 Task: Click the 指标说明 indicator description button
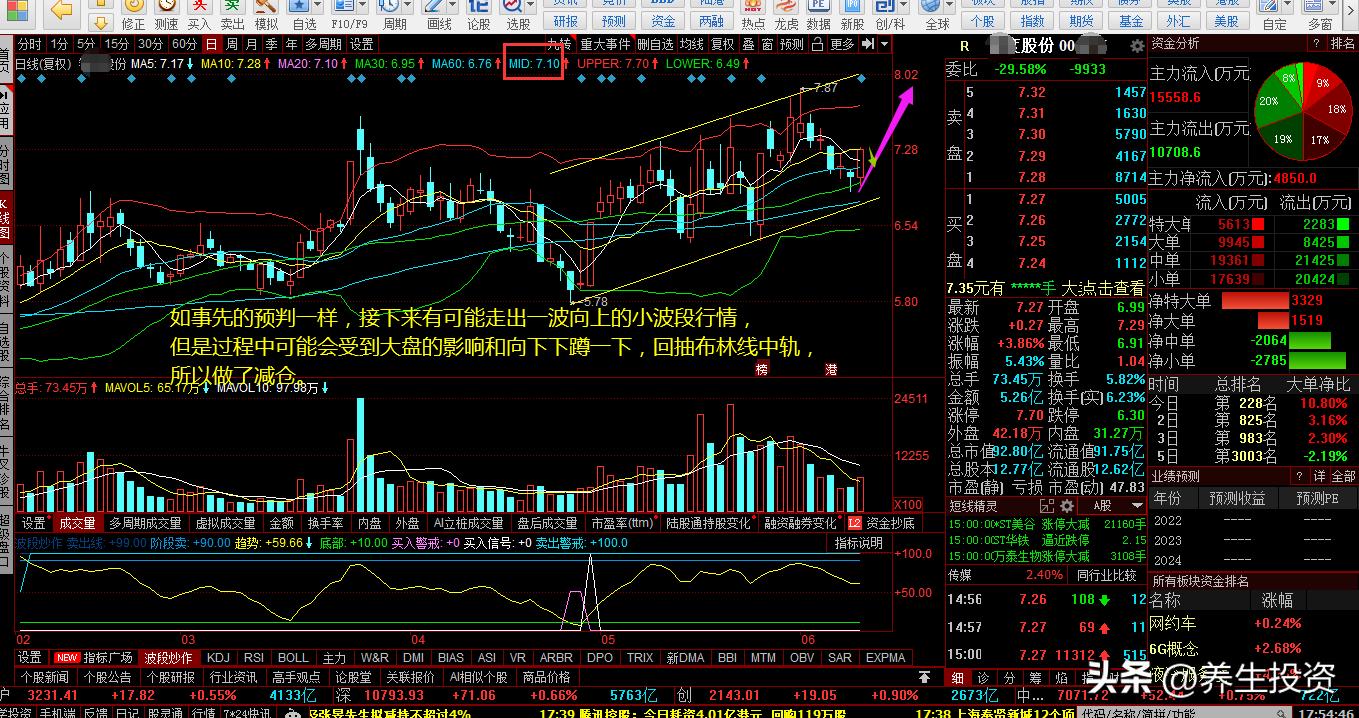tap(859, 542)
